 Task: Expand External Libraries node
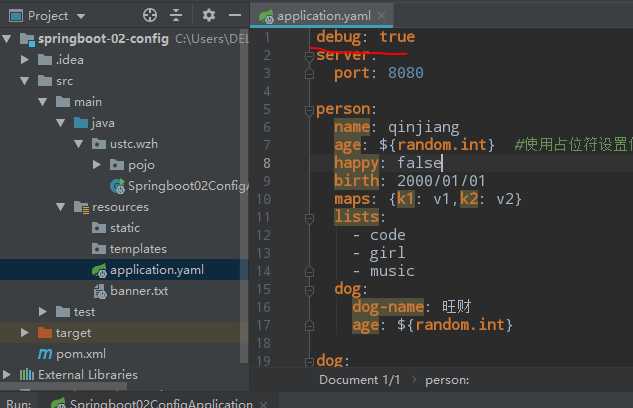point(7,375)
